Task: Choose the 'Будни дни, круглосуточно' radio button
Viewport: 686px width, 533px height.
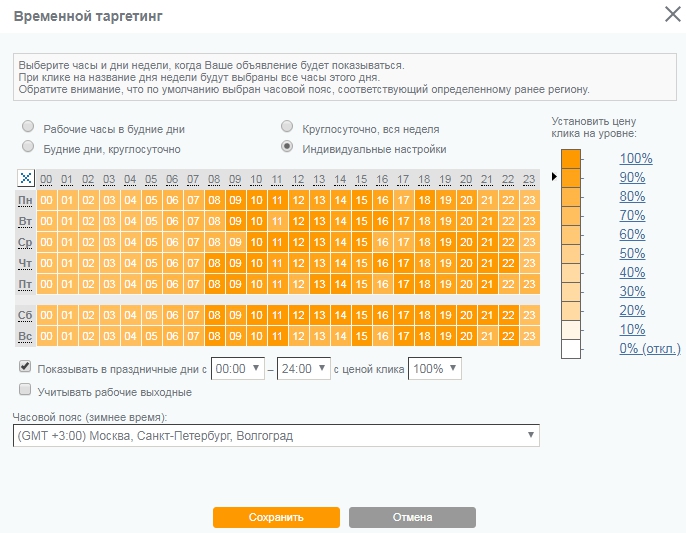Action: tap(29, 148)
